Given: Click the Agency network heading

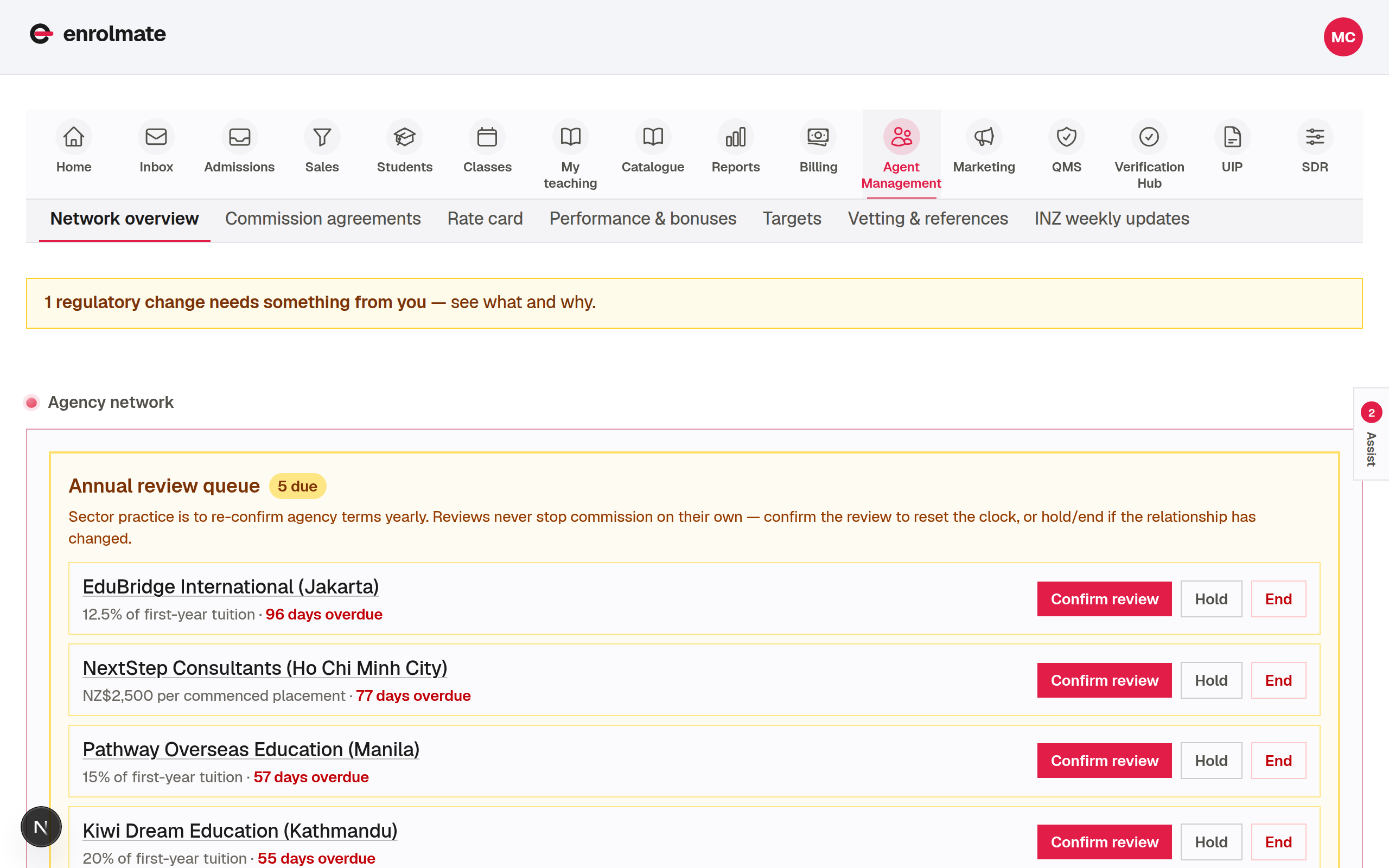Looking at the screenshot, I should [x=111, y=403].
